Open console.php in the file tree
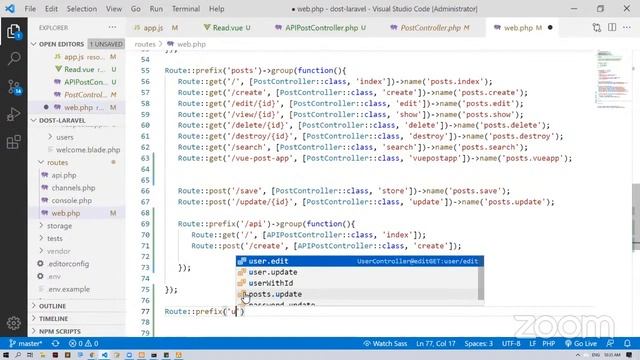640x360 pixels. tap(71, 200)
